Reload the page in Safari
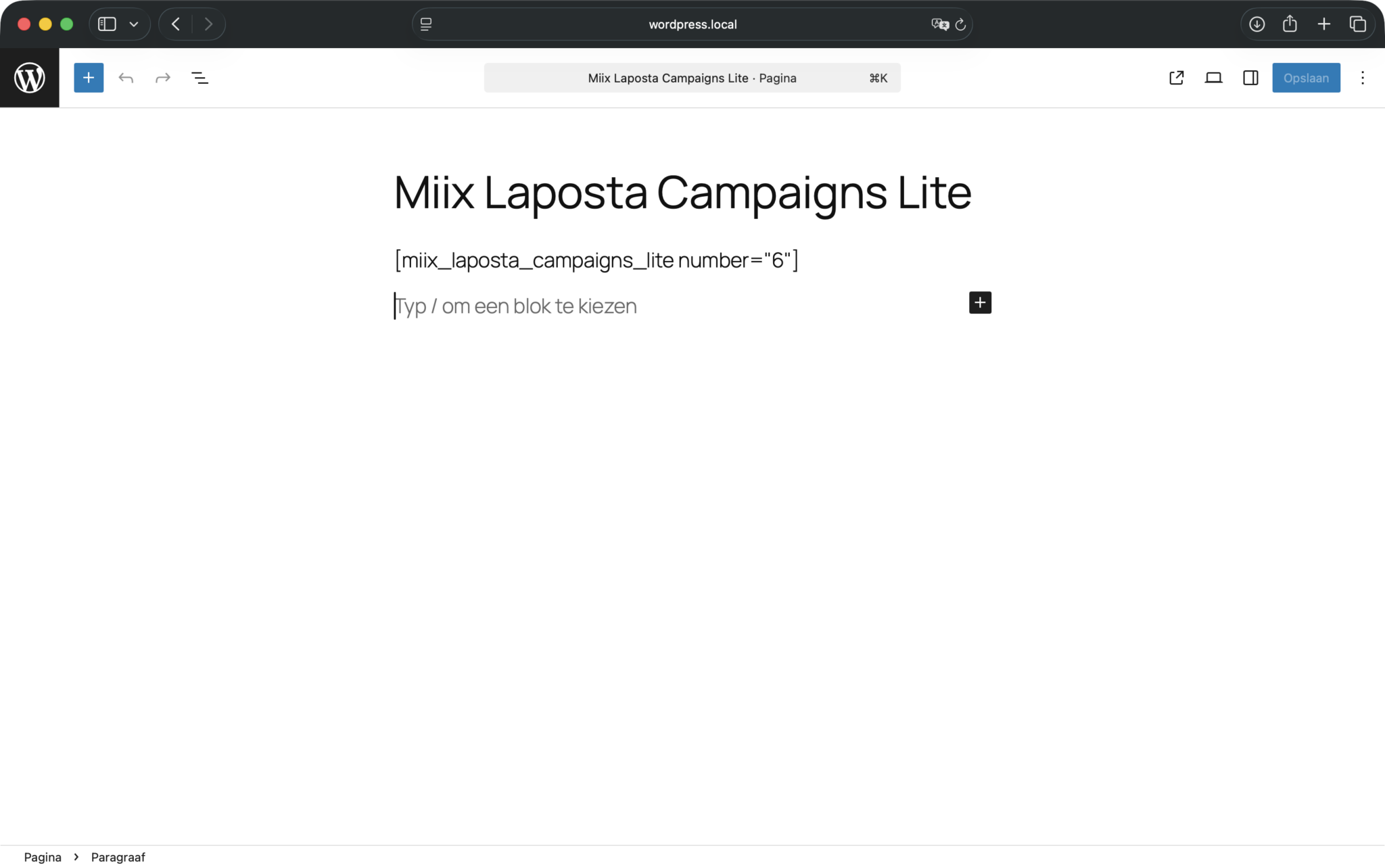 pos(960,24)
